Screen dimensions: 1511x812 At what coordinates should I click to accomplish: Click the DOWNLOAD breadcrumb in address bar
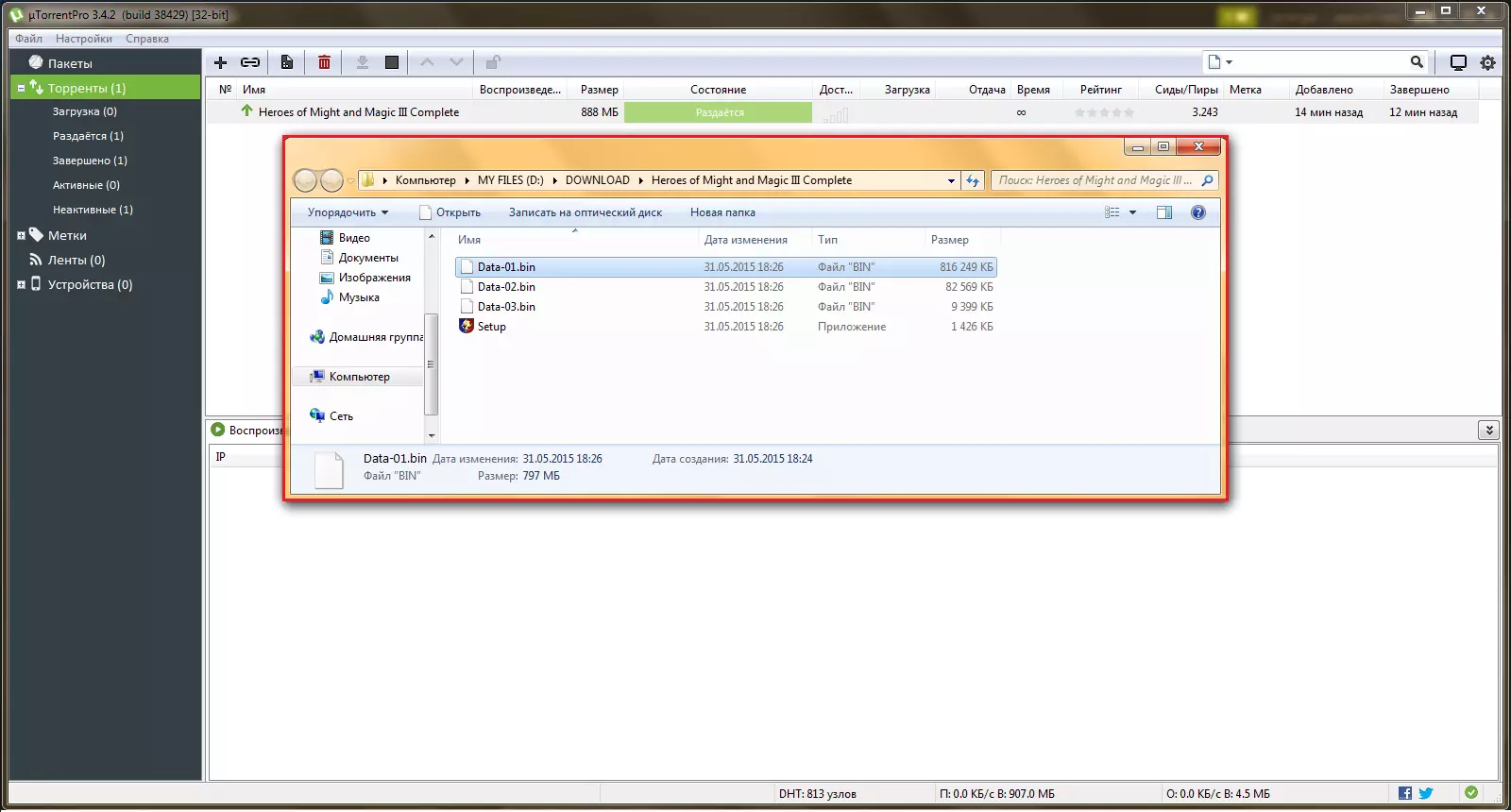point(598,180)
